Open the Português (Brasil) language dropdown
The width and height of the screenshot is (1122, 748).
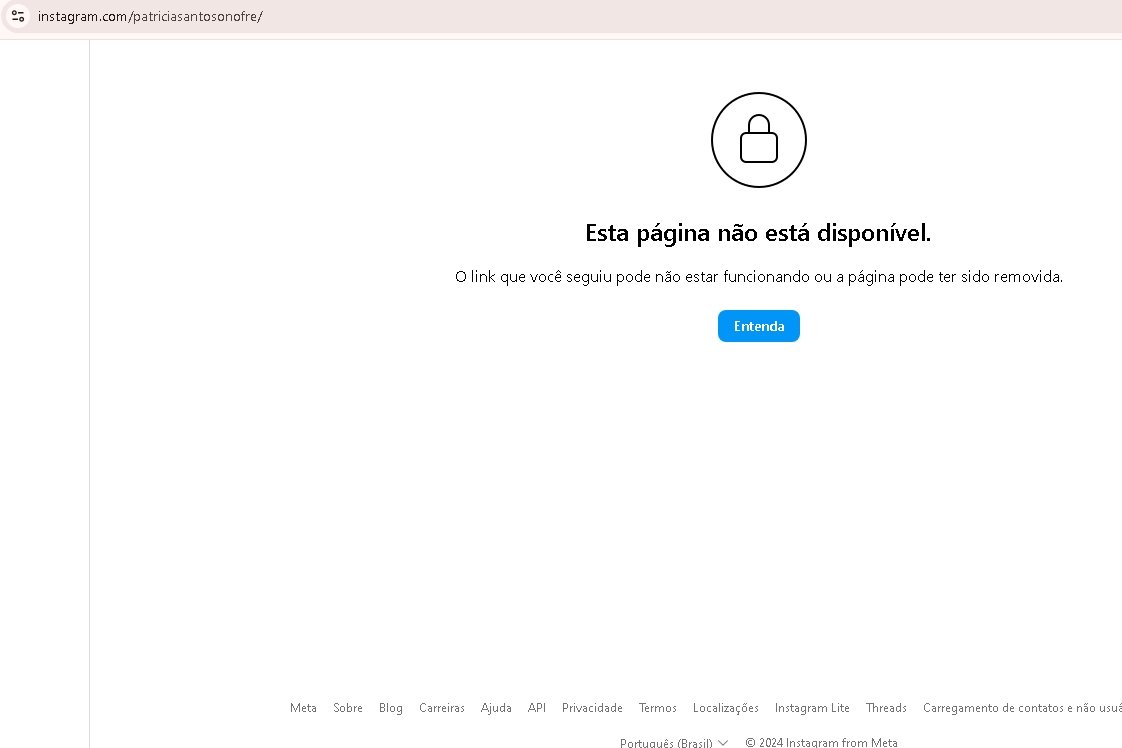pyautogui.click(x=673, y=743)
